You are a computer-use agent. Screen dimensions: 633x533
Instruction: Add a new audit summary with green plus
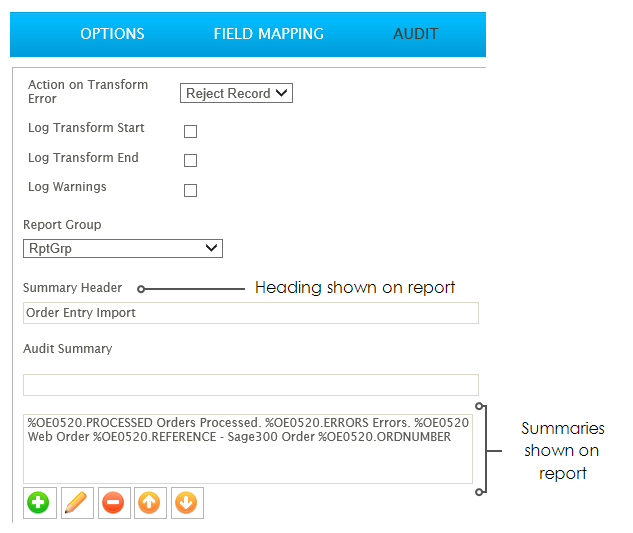point(39,503)
